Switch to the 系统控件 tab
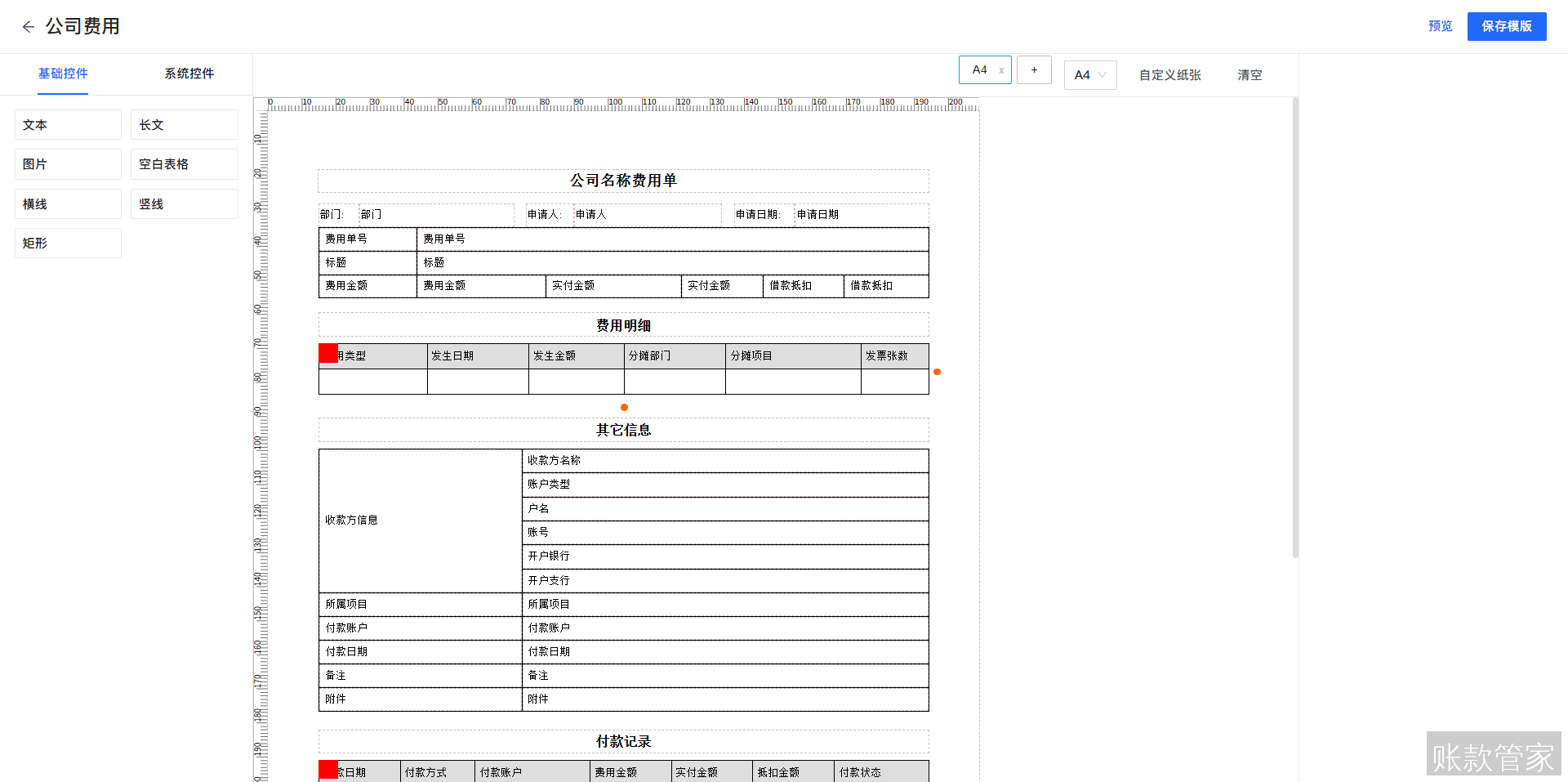 (x=189, y=74)
